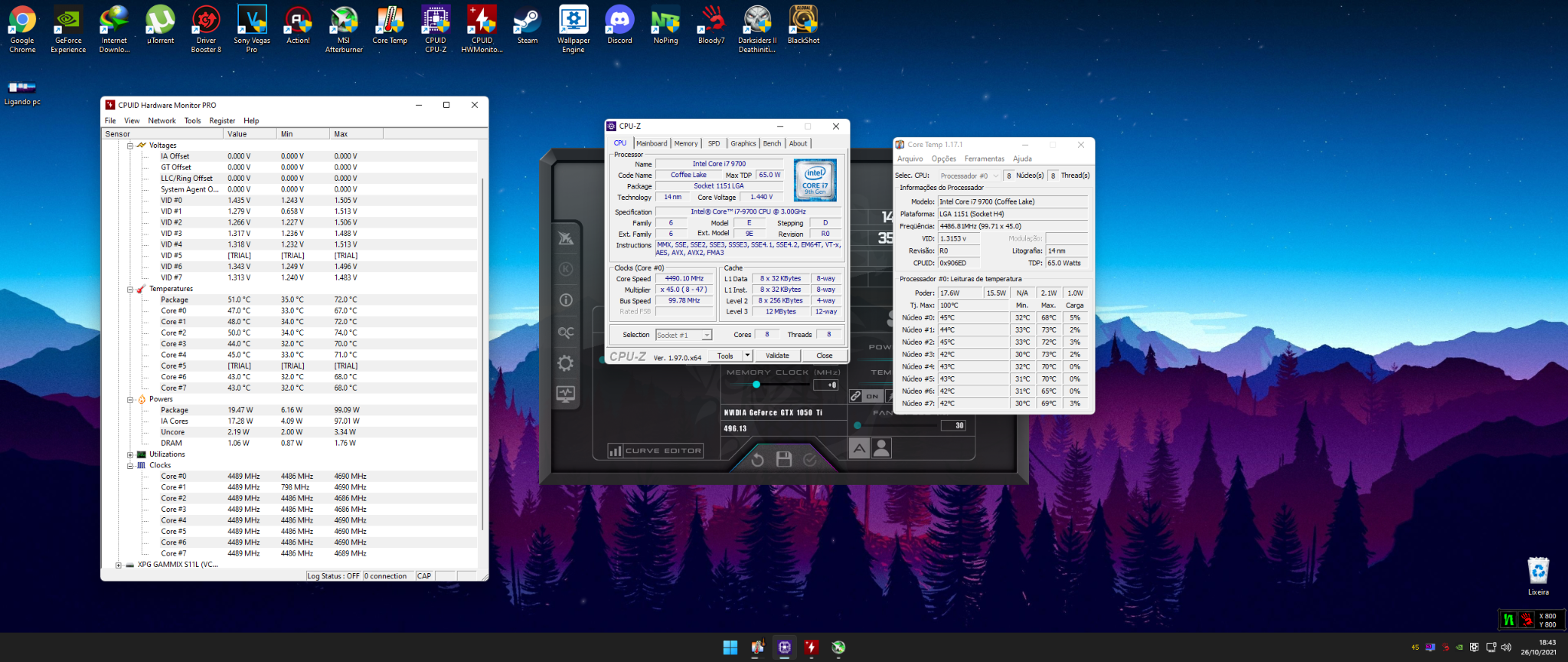Select the Steam desktop icon
Screen dimensions: 1568x662
tap(528, 25)
